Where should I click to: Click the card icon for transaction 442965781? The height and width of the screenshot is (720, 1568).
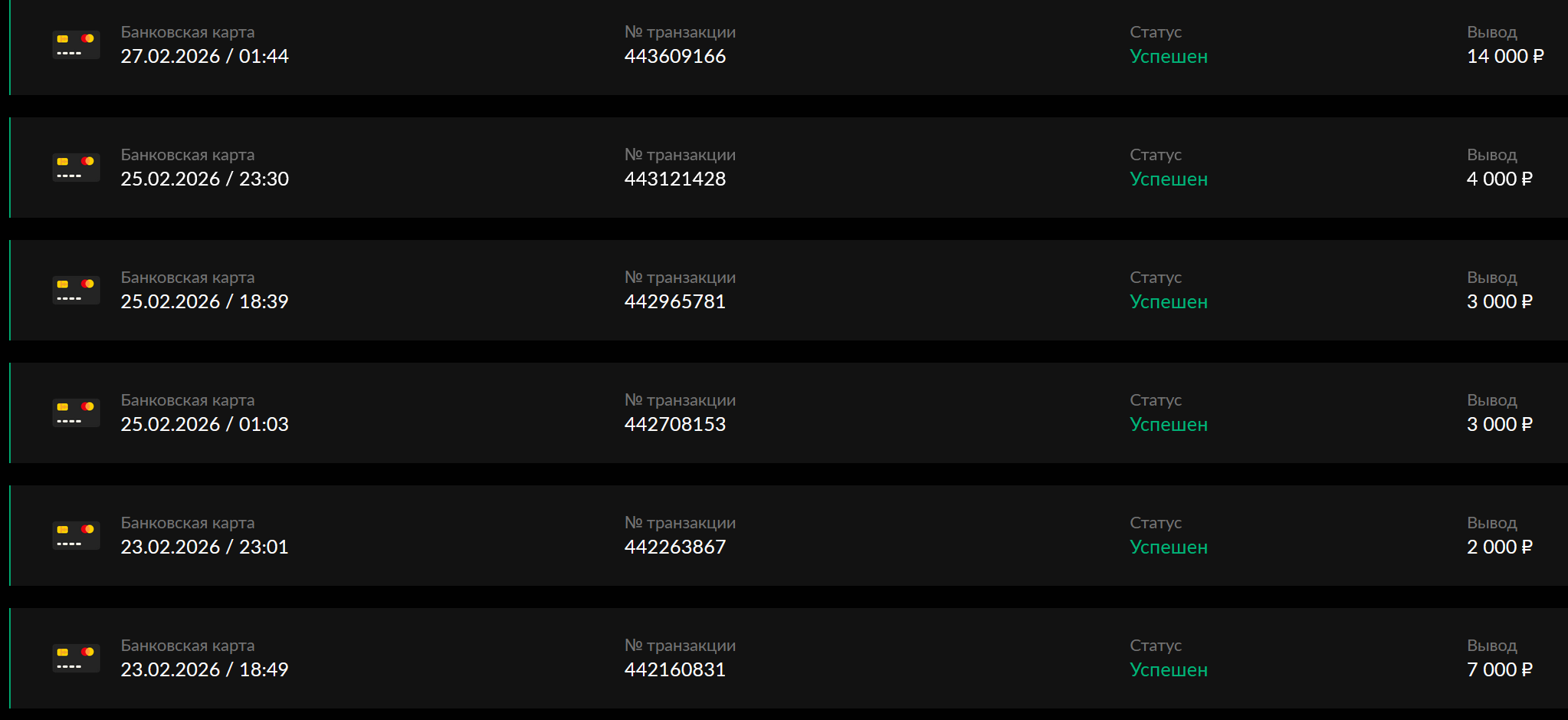76,291
